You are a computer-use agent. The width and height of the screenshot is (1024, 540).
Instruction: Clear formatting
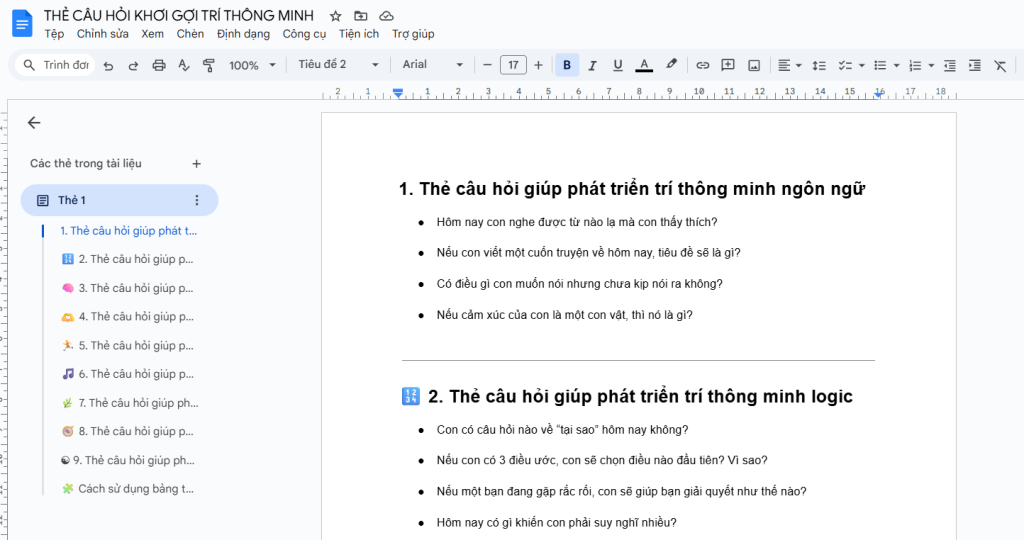[x=1000, y=65]
